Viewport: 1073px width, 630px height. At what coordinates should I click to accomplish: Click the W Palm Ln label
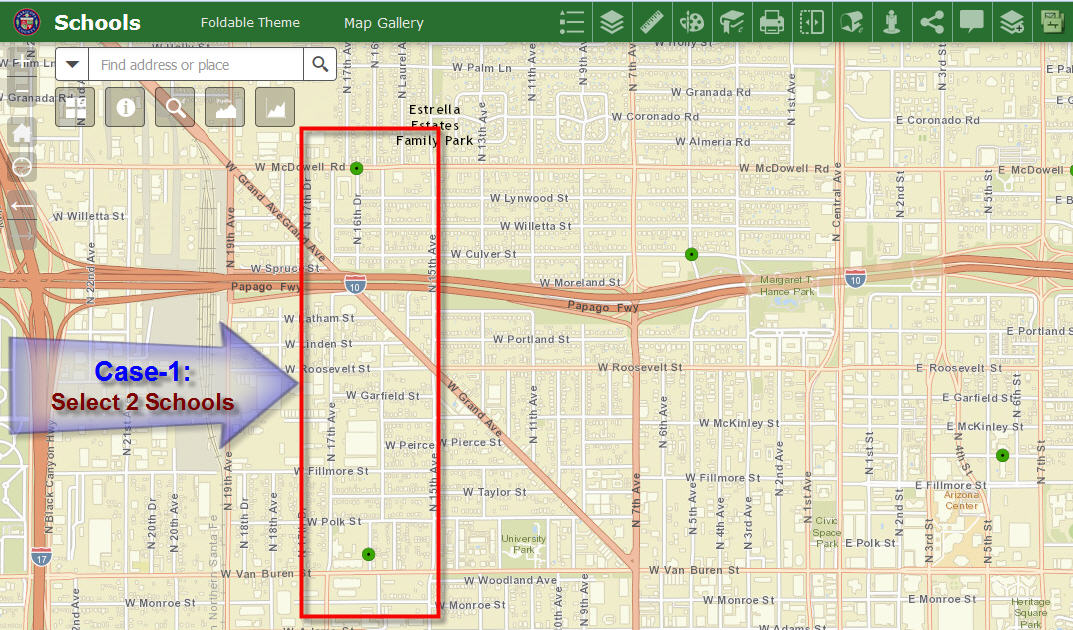coord(482,68)
